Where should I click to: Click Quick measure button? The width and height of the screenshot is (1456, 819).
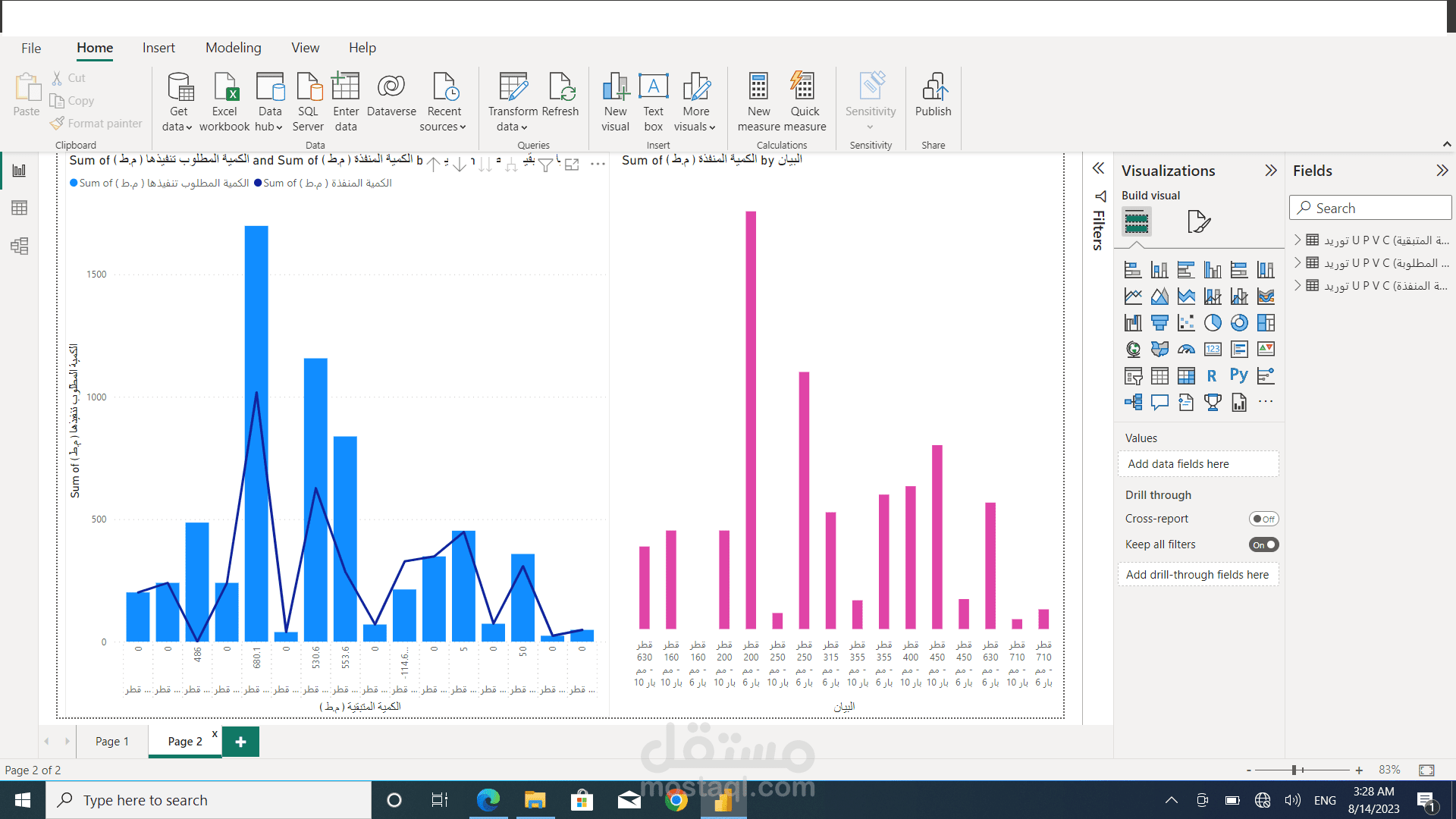point(805,102)
